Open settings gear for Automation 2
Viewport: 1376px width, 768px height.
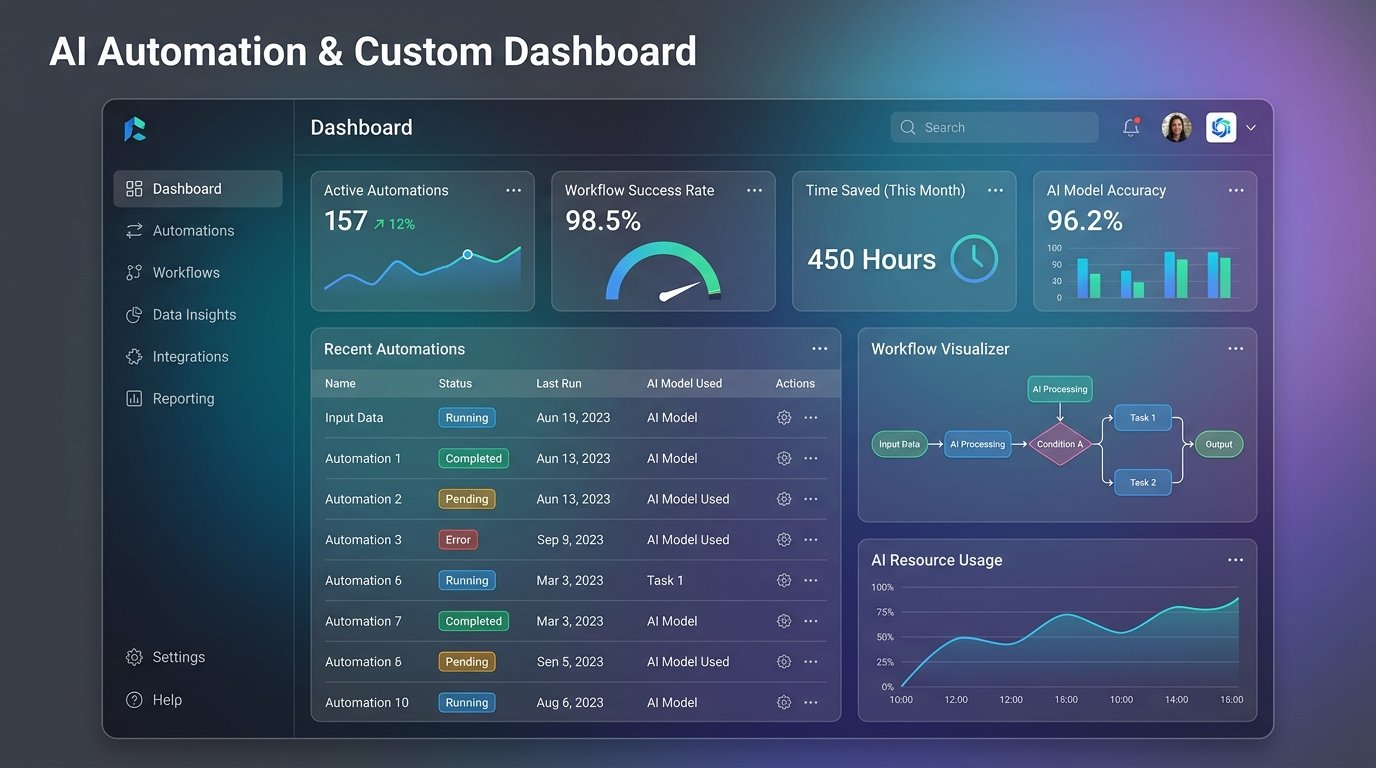point(784,499)
